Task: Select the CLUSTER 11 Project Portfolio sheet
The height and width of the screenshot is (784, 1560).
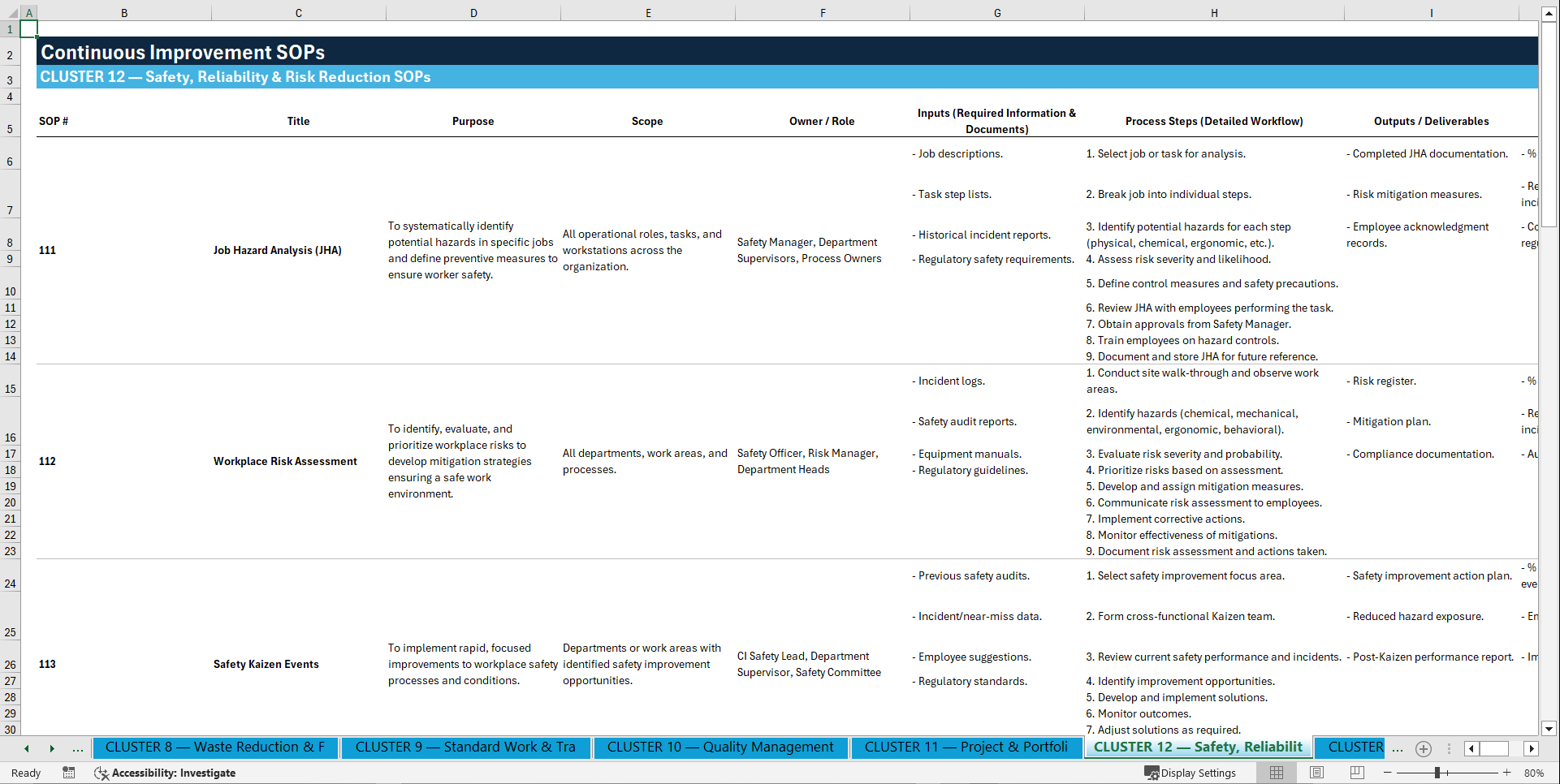Action: click(966, 747)
